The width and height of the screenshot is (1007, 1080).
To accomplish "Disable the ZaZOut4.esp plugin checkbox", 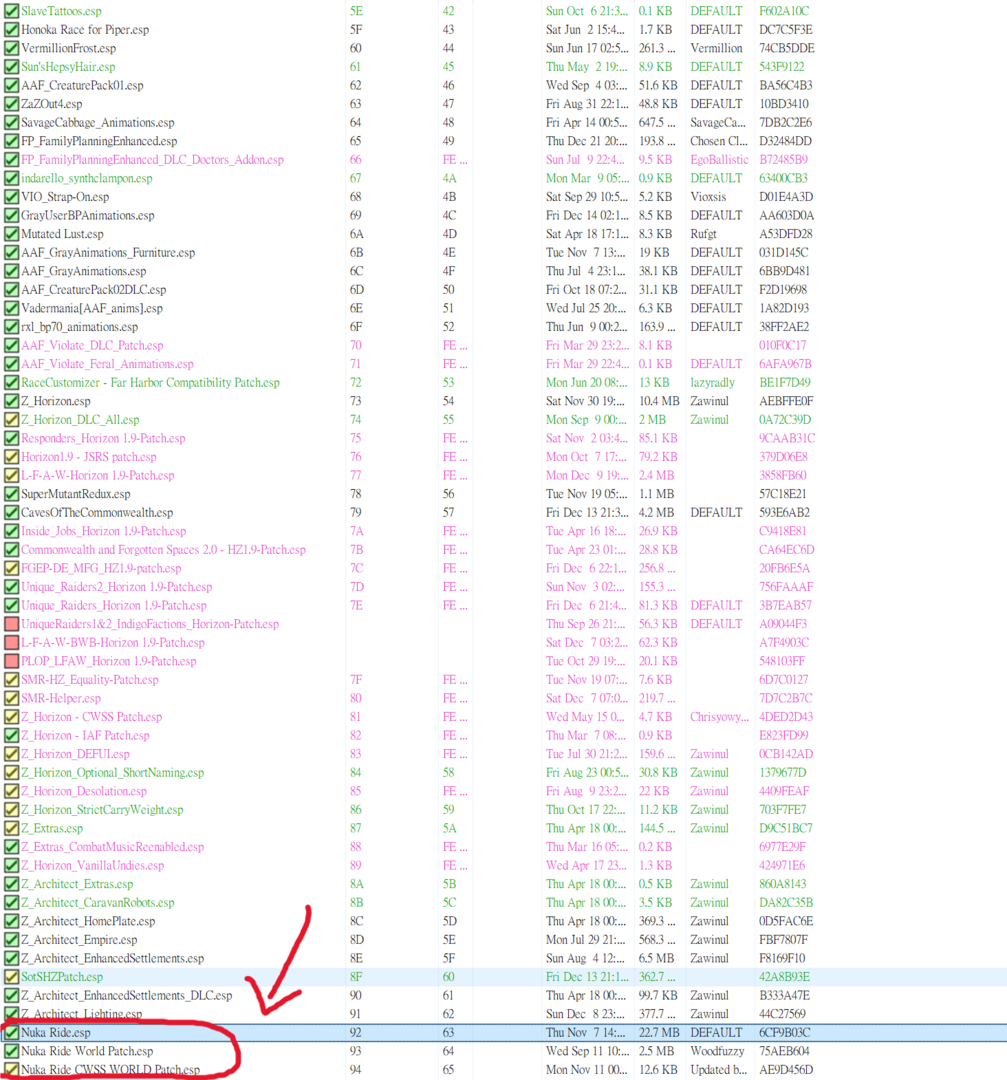I will pos(11,104).
